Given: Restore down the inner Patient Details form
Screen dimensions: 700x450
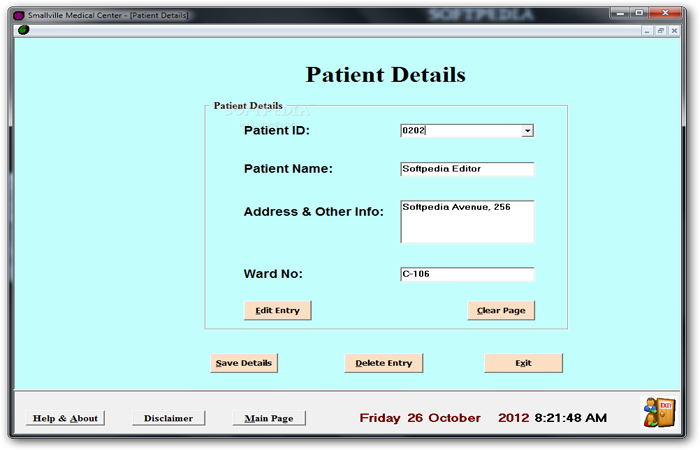Looking at the screenshot, I should tap(660, 30).
